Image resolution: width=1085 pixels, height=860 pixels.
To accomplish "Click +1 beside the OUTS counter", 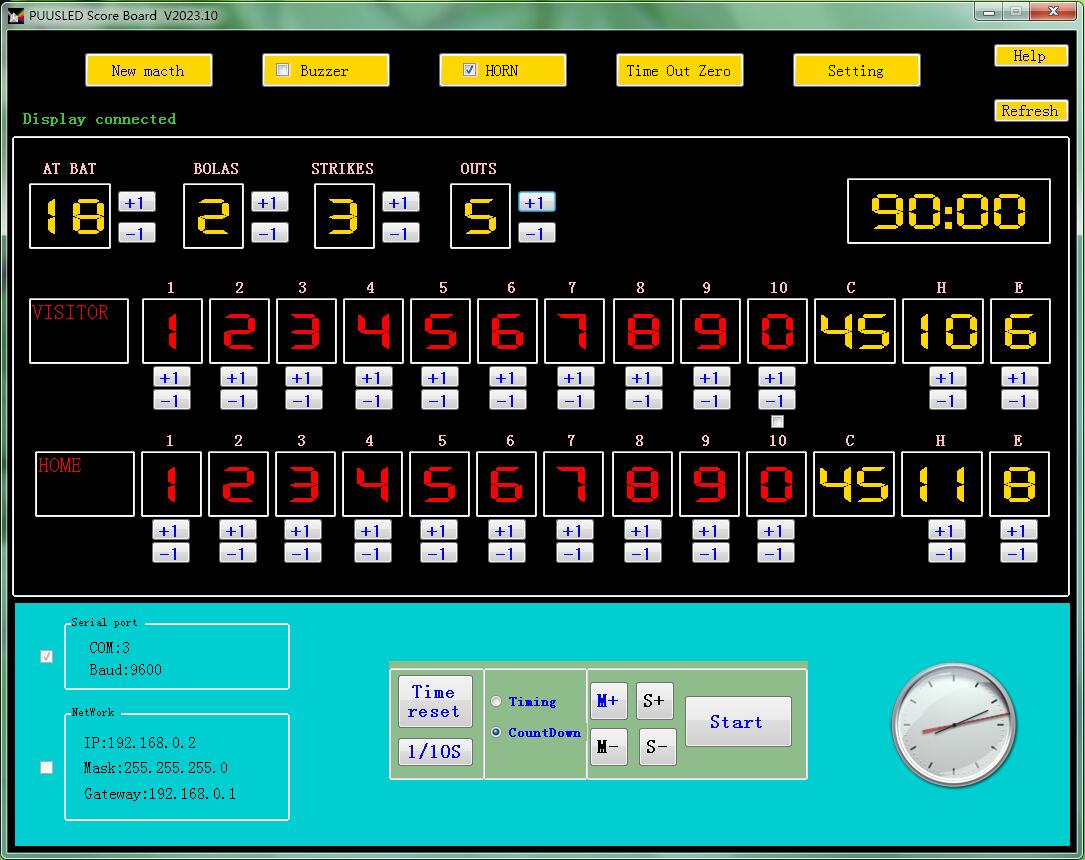I will click(x=537, y=202).
